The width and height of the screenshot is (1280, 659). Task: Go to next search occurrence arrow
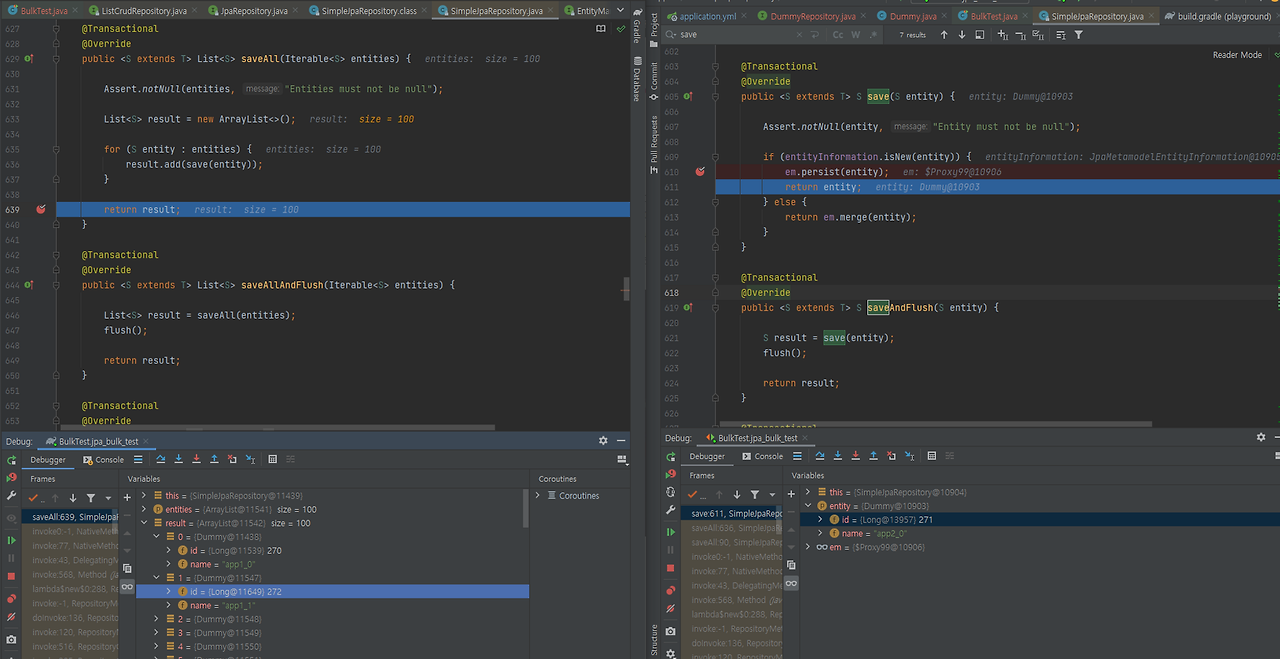click(x=962, y=35)
